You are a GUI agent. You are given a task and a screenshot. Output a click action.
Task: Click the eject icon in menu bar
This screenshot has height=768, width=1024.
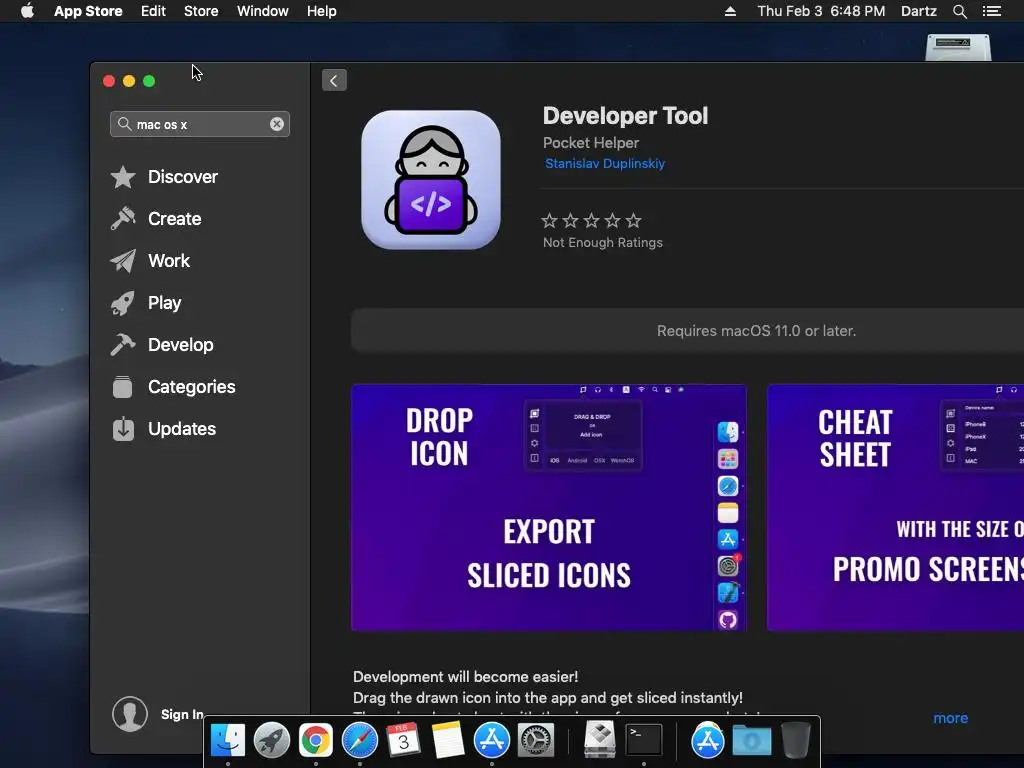coord(730,11)
